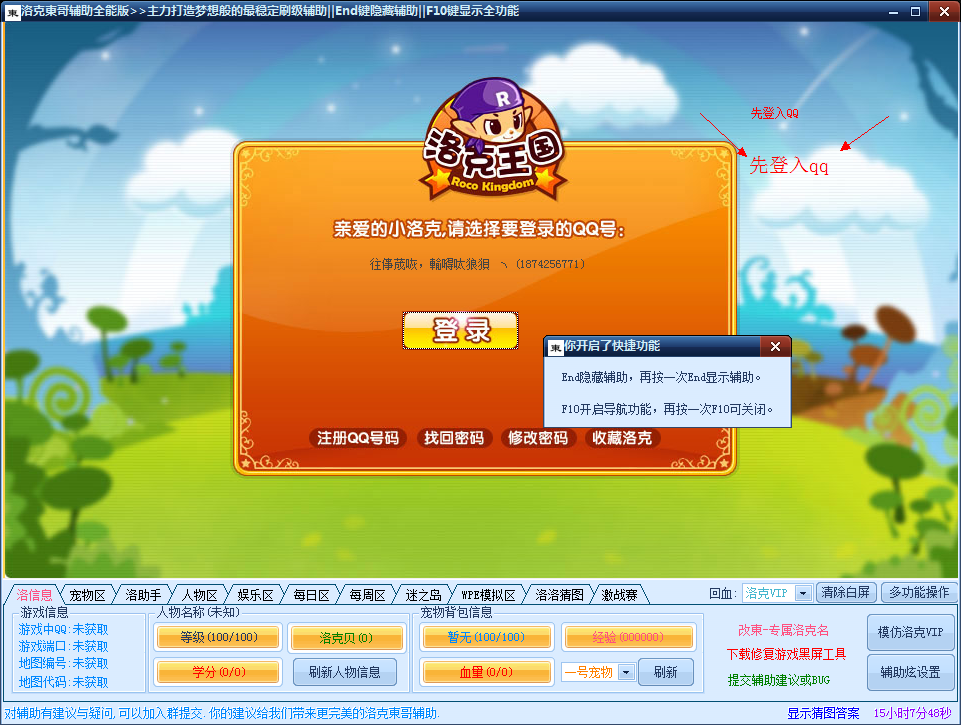961x725 pixels.
Task: Switch to the 宠物区 tab
Action: point(87,594)
